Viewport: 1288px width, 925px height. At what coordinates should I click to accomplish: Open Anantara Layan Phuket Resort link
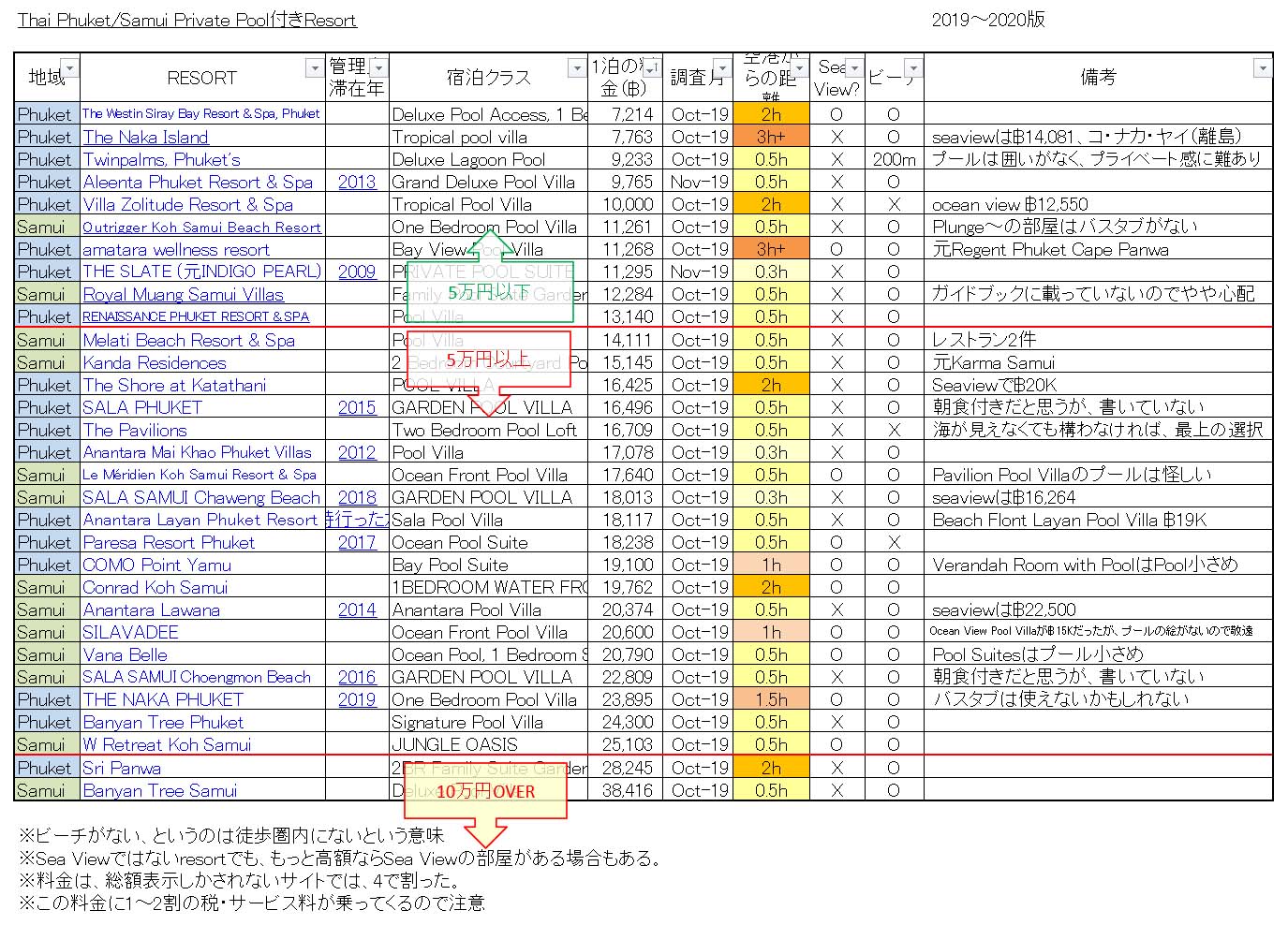pos(200,520)
